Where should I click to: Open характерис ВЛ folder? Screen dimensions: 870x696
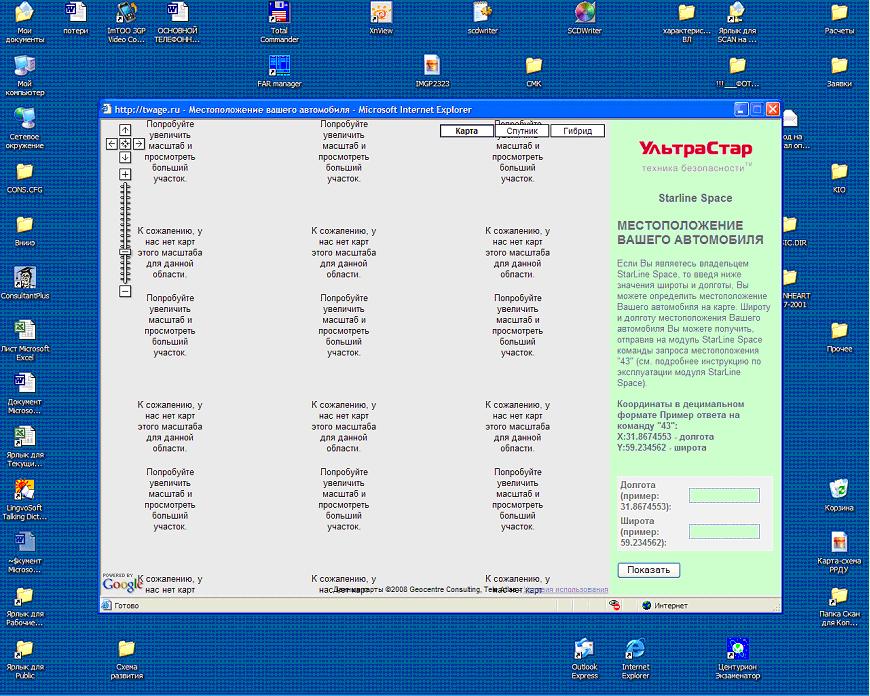(686, 22)
